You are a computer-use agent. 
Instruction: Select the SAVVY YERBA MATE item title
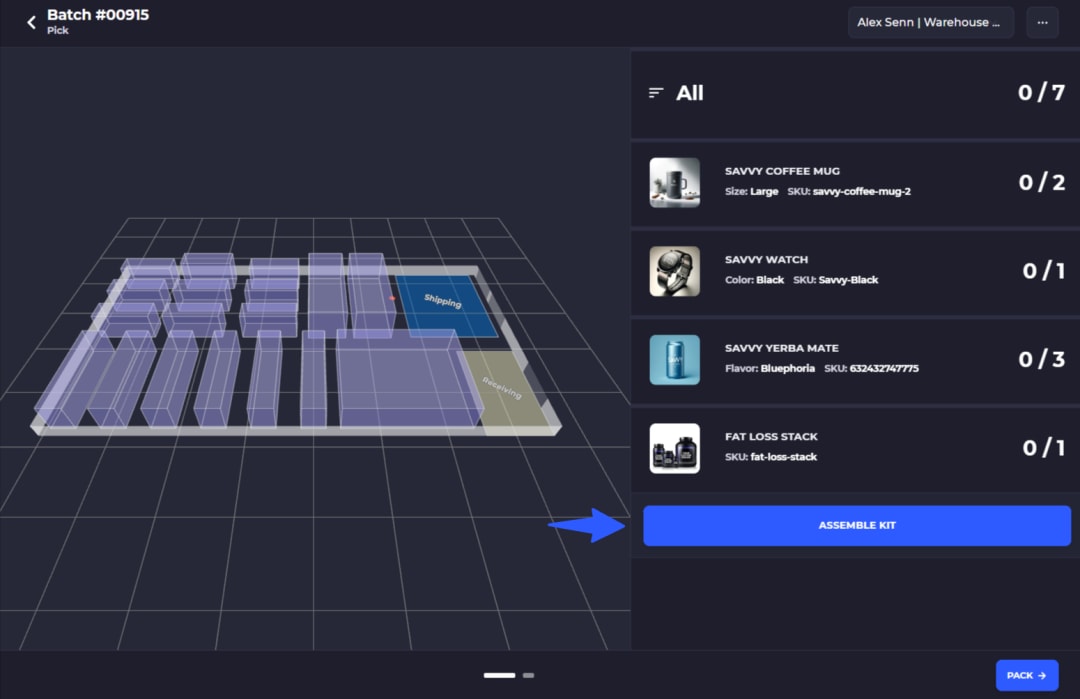781,348
